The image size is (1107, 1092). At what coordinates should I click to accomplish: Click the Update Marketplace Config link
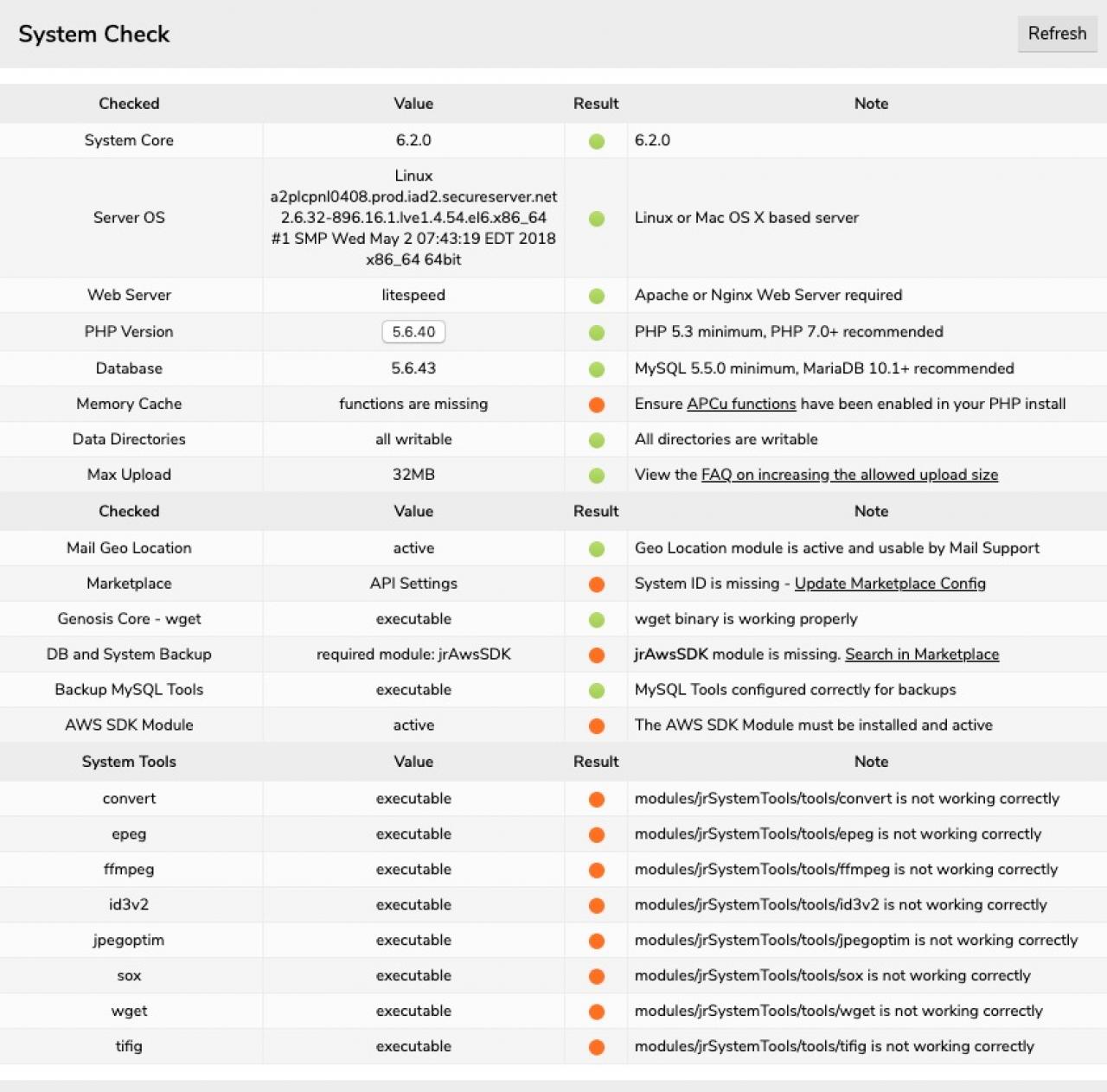890,584
